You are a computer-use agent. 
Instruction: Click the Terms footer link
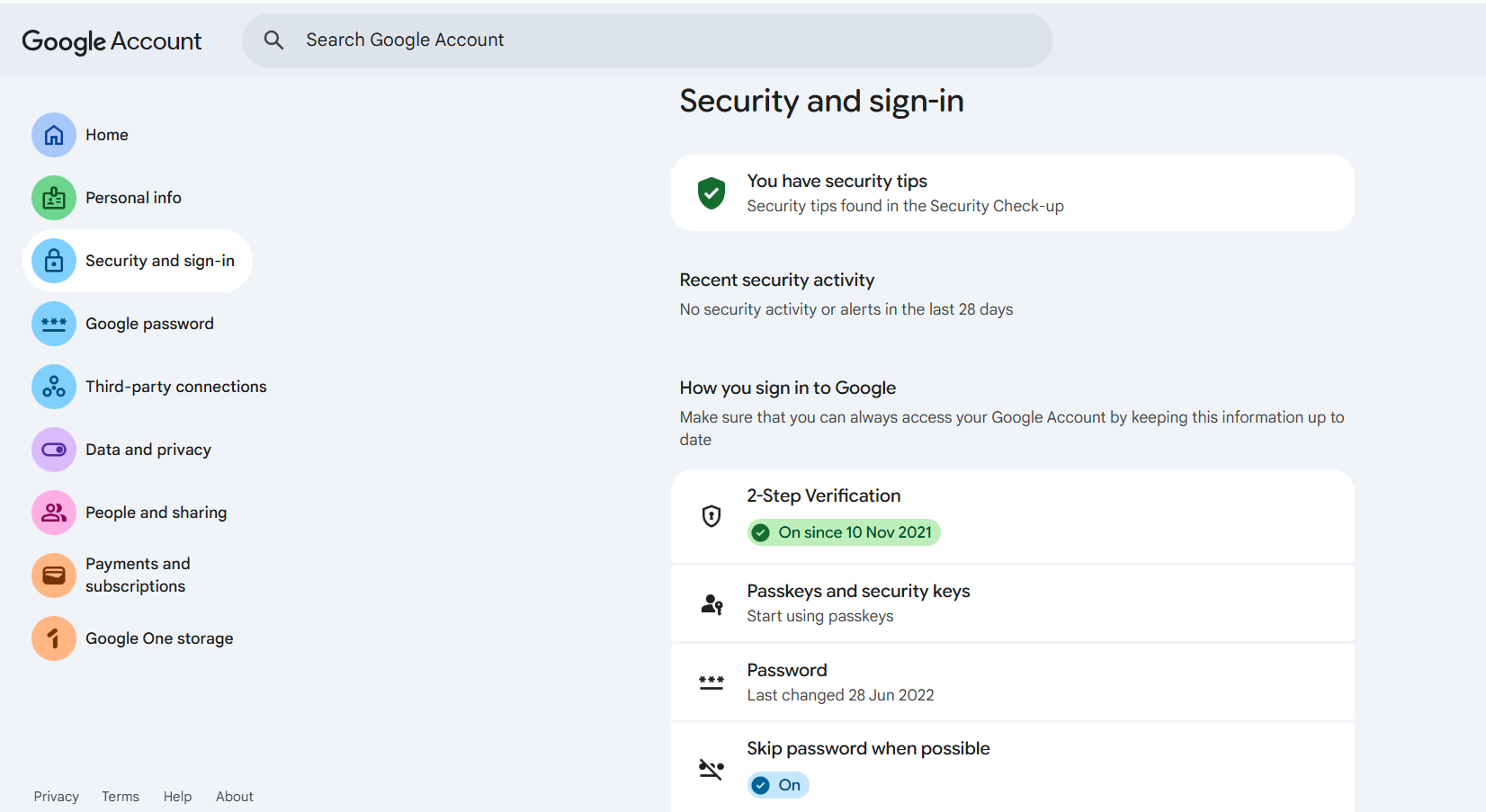click(121, 796)
